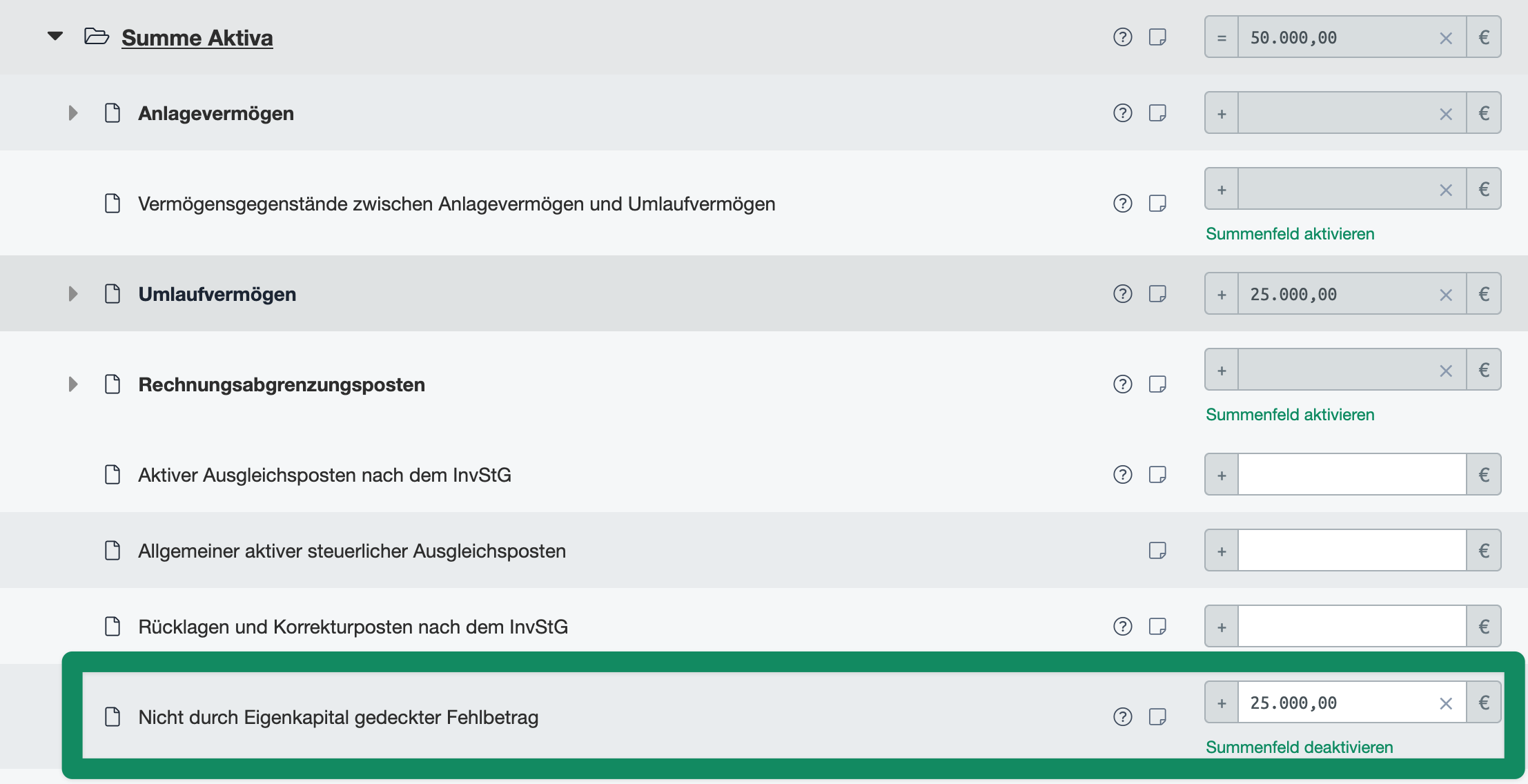Expand Rechnungsabgrenzungsposten subitems

click(73, 384)
